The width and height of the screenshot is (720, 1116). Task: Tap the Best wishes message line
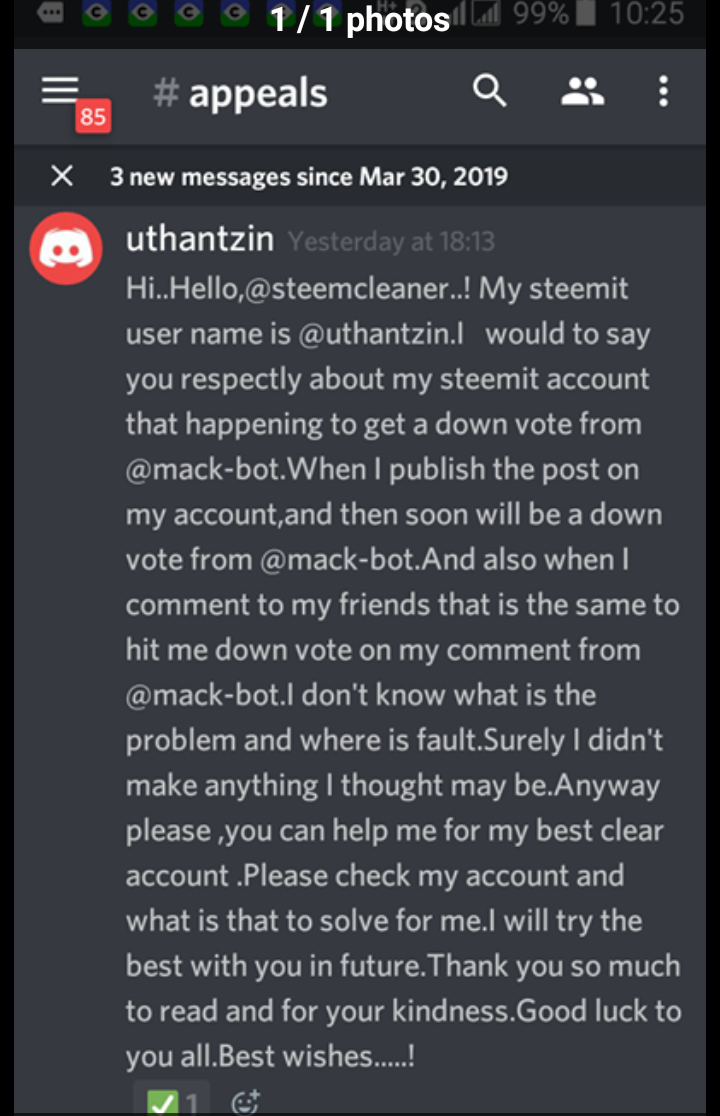tap(270, 1056)
